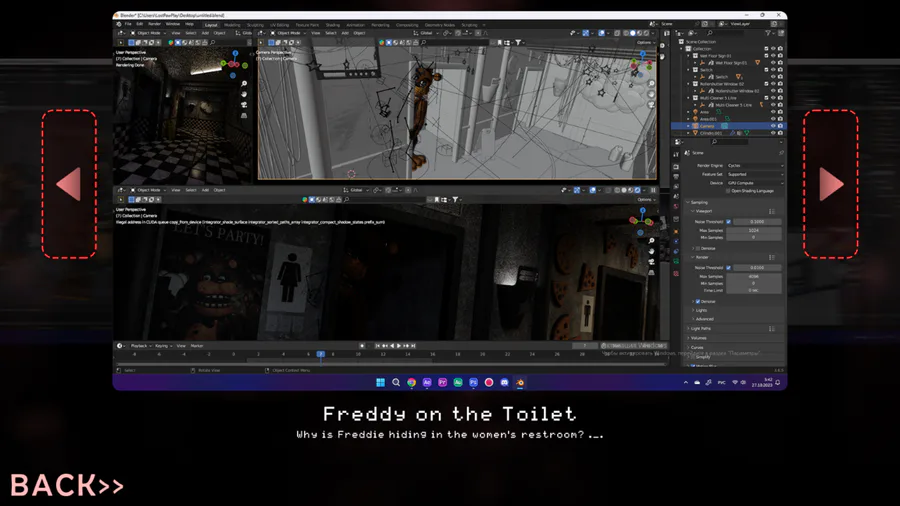Click the BACK>> button
The width and height of the screenshot is (900, 506).
pyautogui.click(x=67, y=485)
